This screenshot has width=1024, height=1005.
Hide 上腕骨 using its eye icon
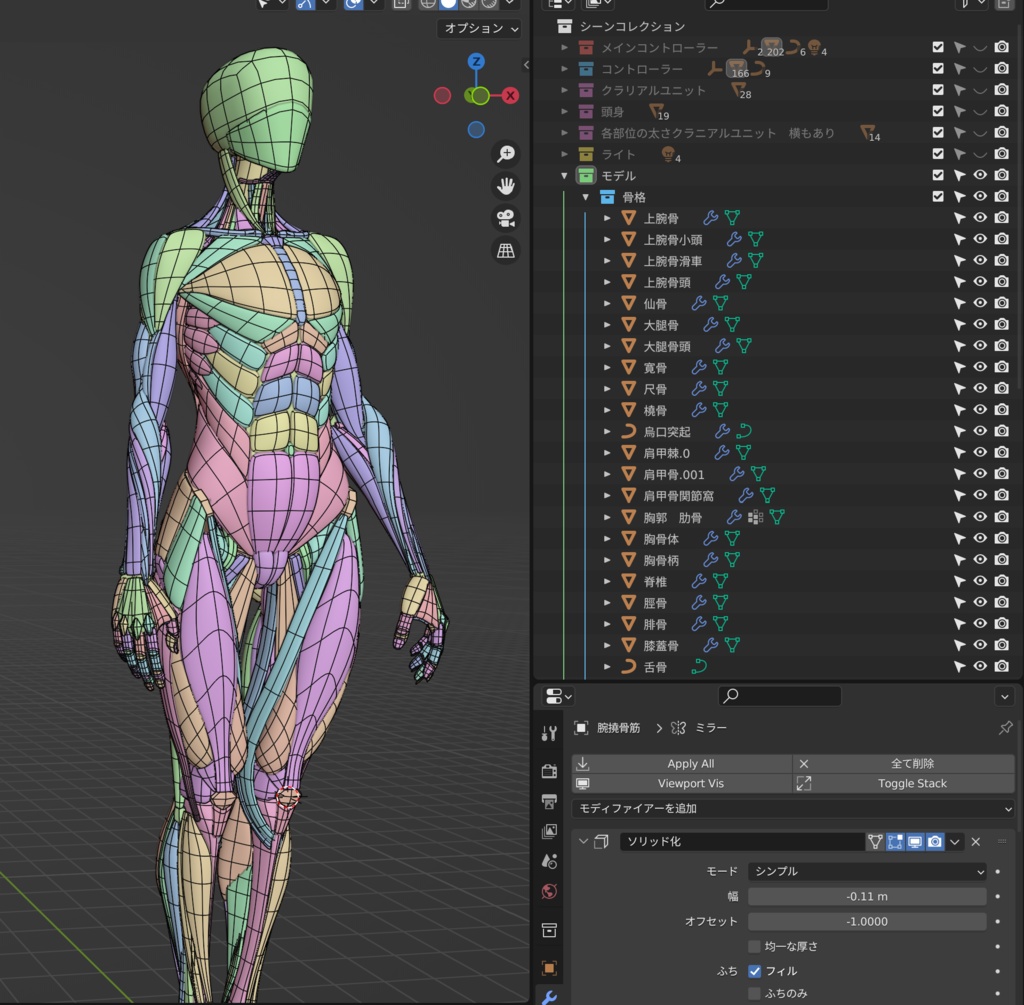(980, 218)
